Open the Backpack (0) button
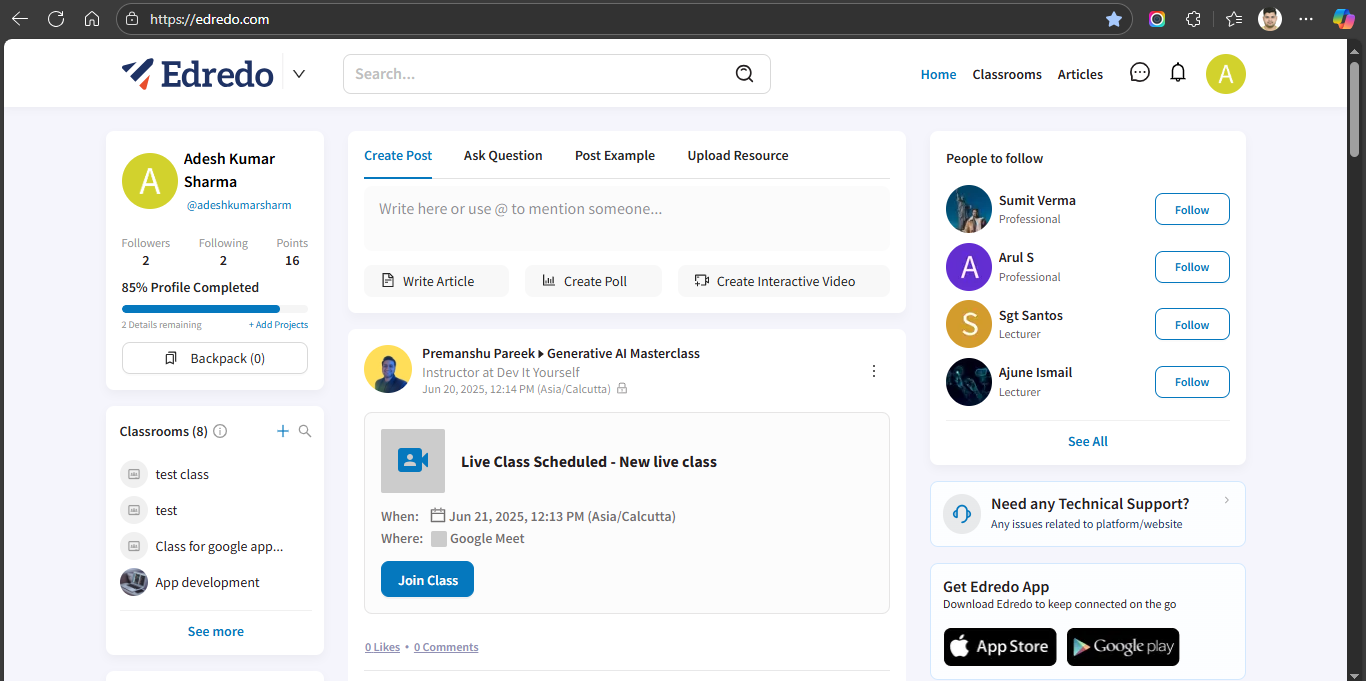 [x=215, y=358]
